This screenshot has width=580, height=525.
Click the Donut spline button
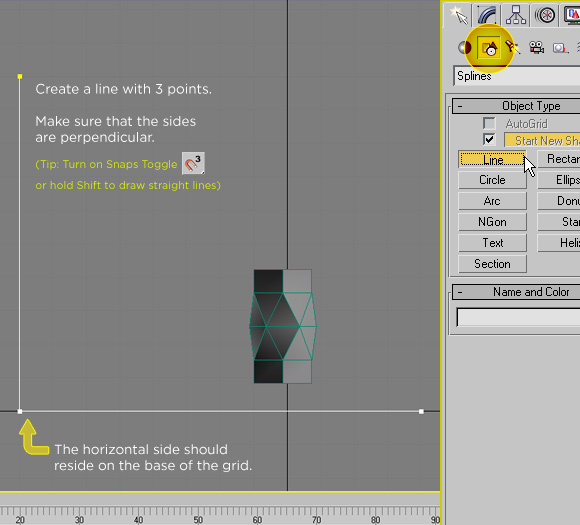tap(559, 201)
